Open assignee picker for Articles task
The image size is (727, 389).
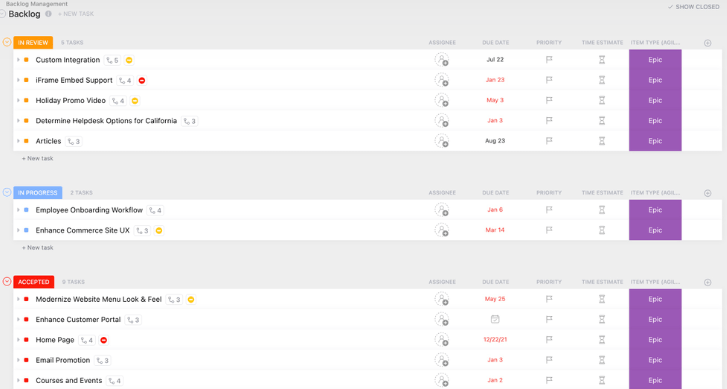(442, 141)
